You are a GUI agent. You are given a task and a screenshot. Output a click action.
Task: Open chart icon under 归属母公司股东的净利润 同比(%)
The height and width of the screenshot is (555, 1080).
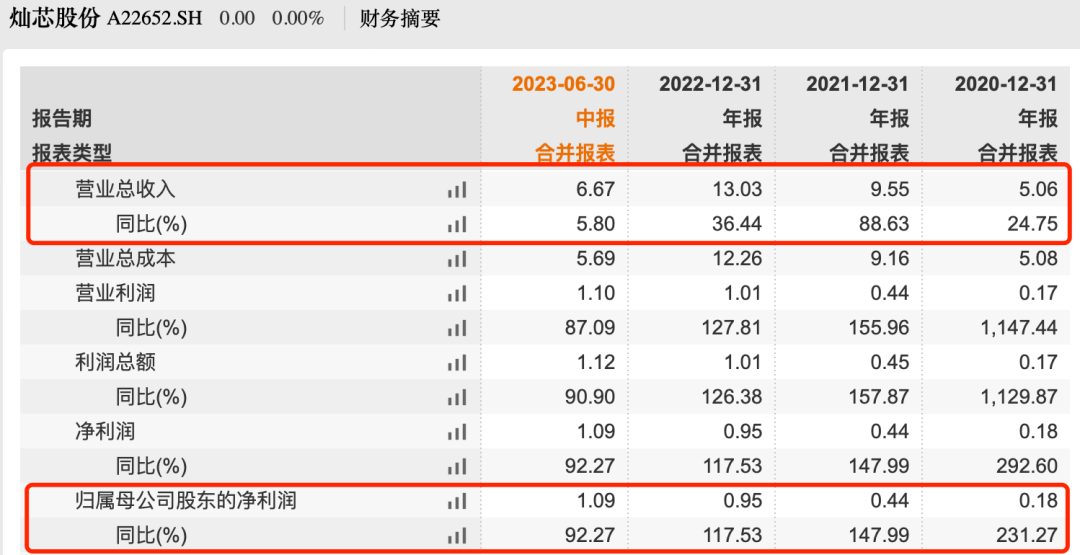pyautogui.click(x=457, y=535)
